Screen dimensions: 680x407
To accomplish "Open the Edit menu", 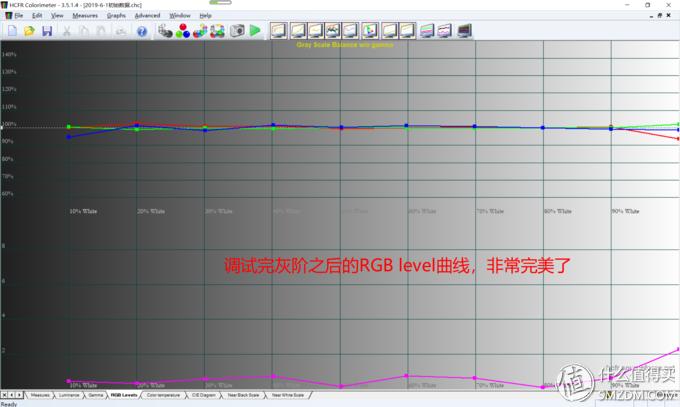I will [x=37, y=16].
